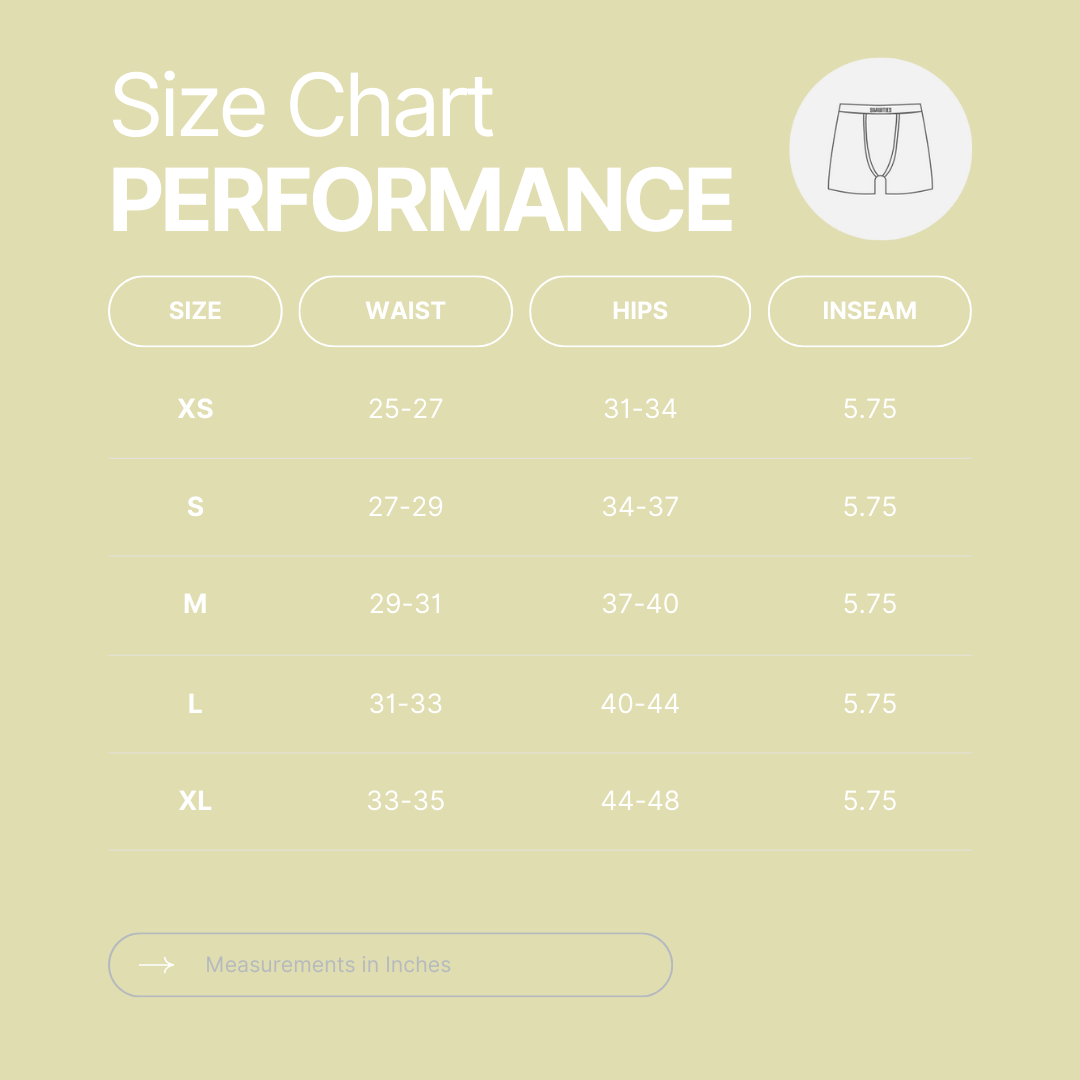Viewport: 1080px width, 1080px height.
Task: Select the WAIST column header pill
Action: tap(405, 311)
